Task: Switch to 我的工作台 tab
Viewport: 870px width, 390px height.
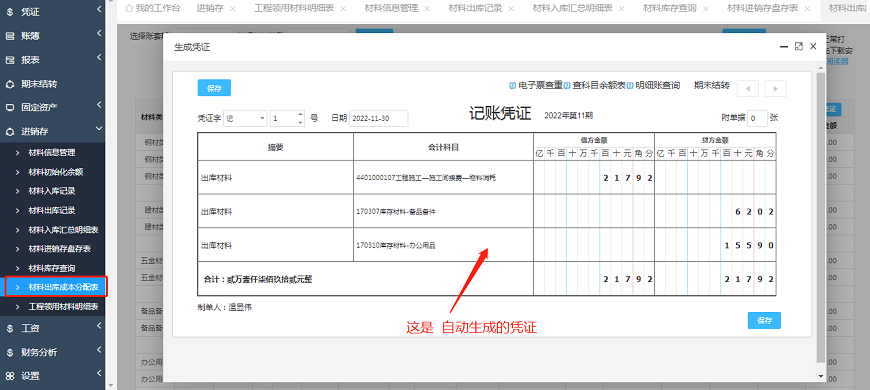Action: tap(153, 8)
